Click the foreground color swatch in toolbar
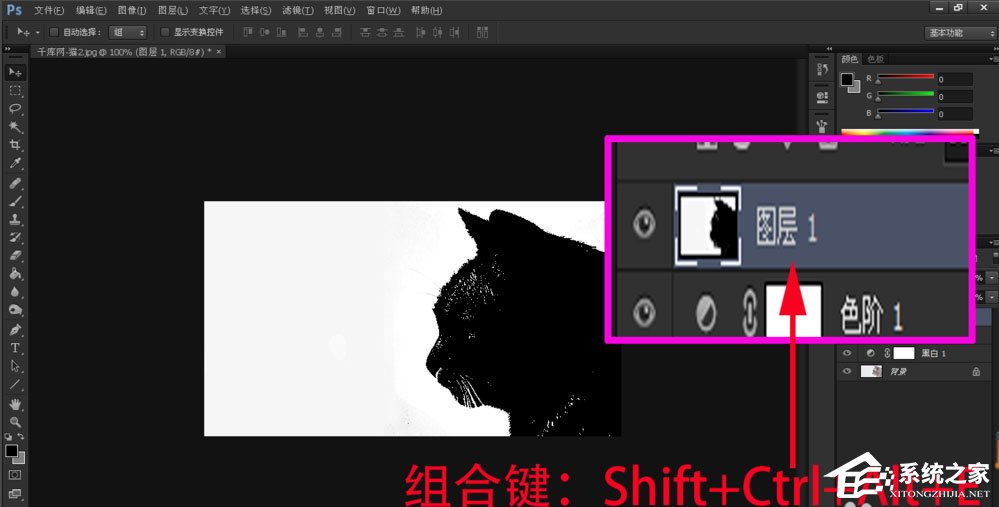Viewport: 999px width, 507px height. [12, 451]
